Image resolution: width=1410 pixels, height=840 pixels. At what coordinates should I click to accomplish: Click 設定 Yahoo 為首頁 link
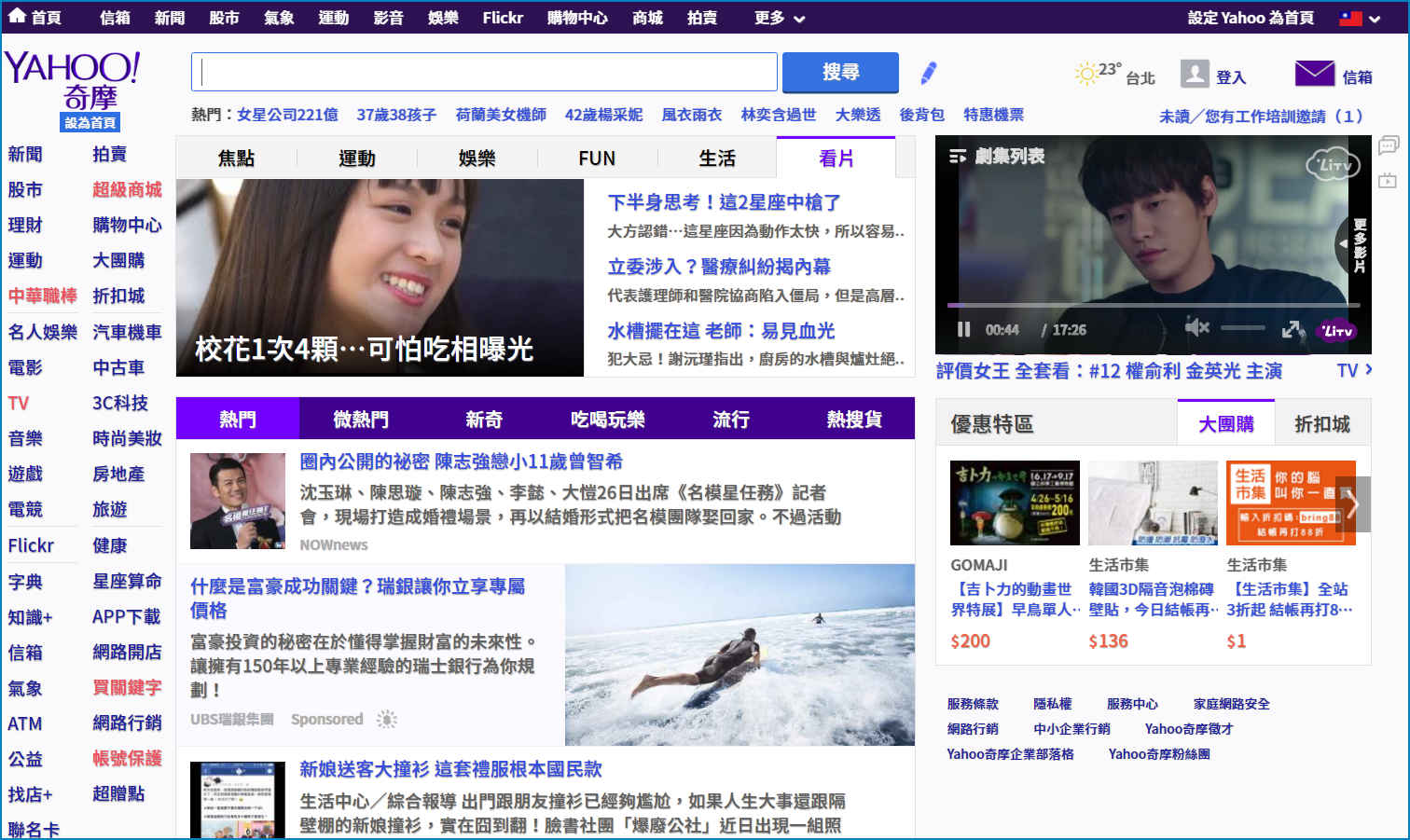(1251, 18)
